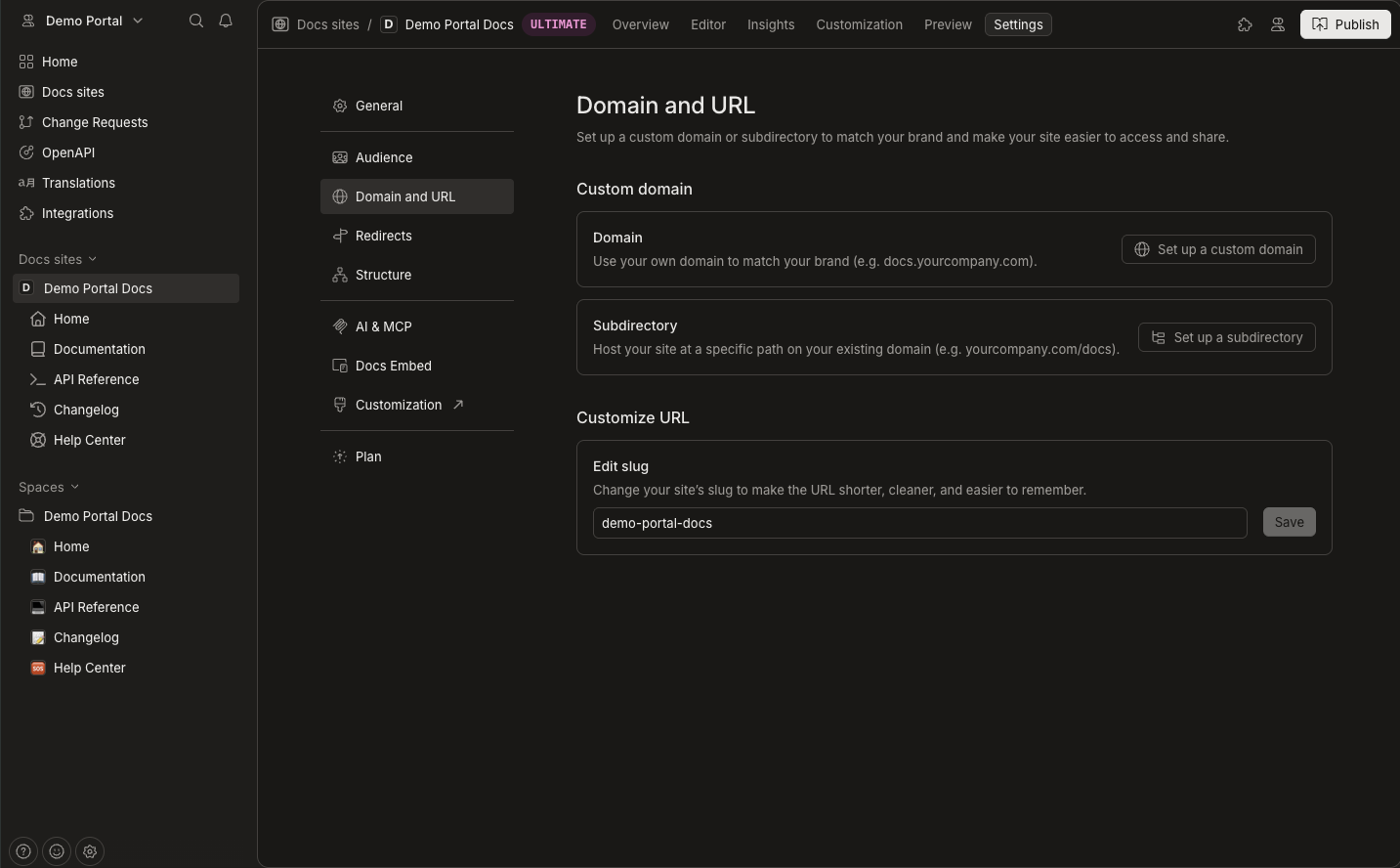This screenshot has width=1400, height=868.
Task: Open General settings section
Action: tap(417, 106)
